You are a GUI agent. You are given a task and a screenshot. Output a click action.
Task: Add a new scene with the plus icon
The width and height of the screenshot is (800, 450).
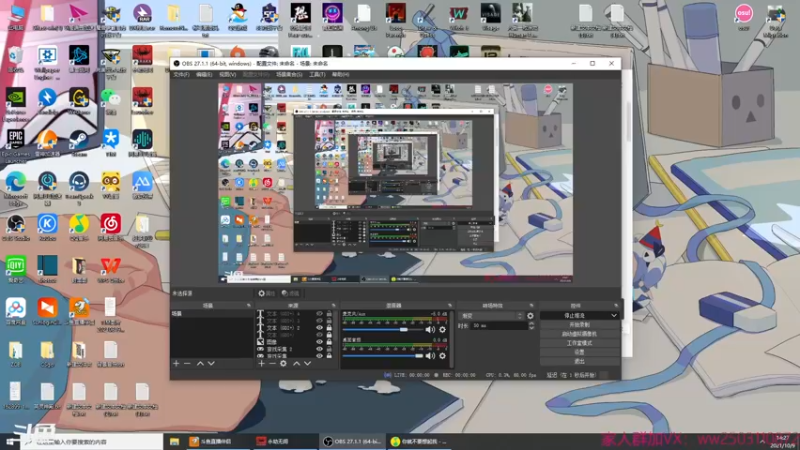(x=176, y=363)
